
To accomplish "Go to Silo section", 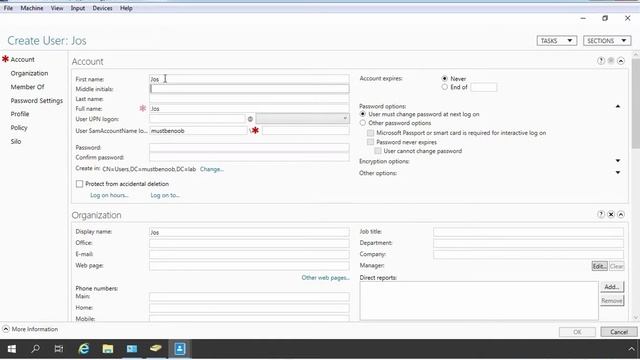I will [x=16, y=142].
